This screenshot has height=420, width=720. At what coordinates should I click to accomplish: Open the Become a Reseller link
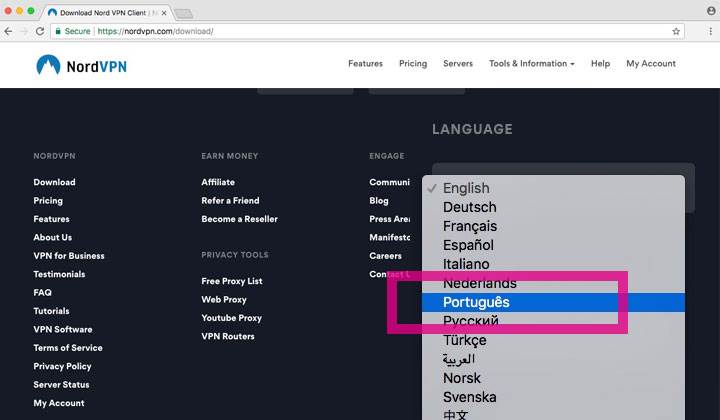239,219
